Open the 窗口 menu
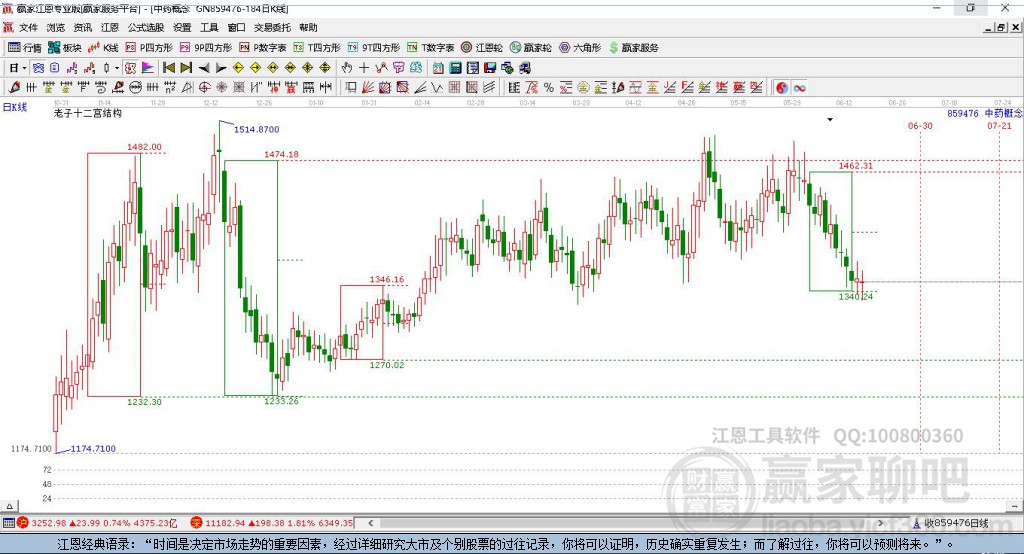The width and height of the screenshot is (1024, 554). (236, 27)
